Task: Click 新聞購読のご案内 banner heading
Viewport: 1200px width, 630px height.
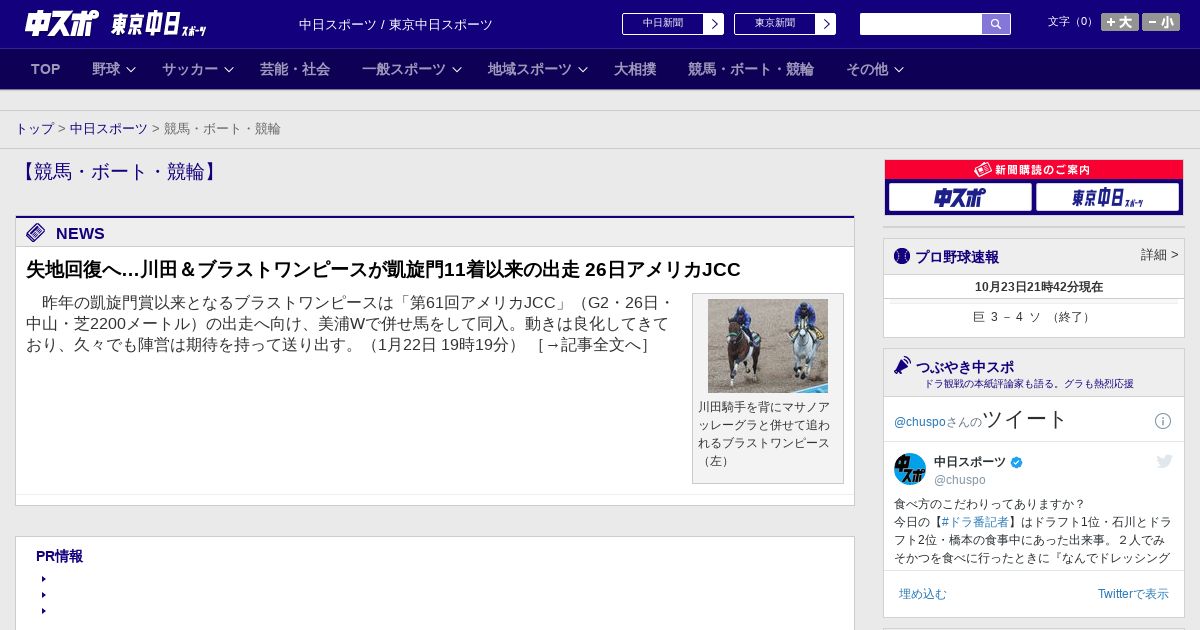Action: point(1034,170)
